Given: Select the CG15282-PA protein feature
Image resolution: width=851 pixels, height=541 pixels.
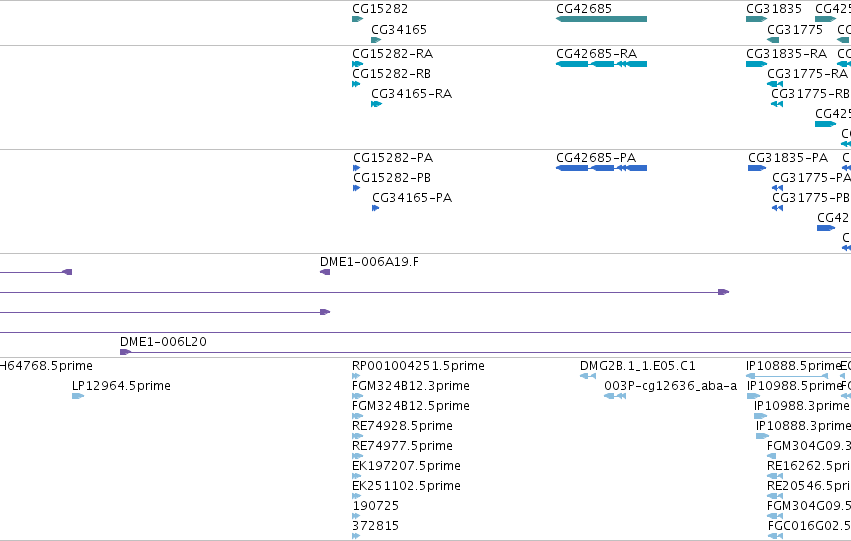Looking at the screenshot, I should pos(357,168).
